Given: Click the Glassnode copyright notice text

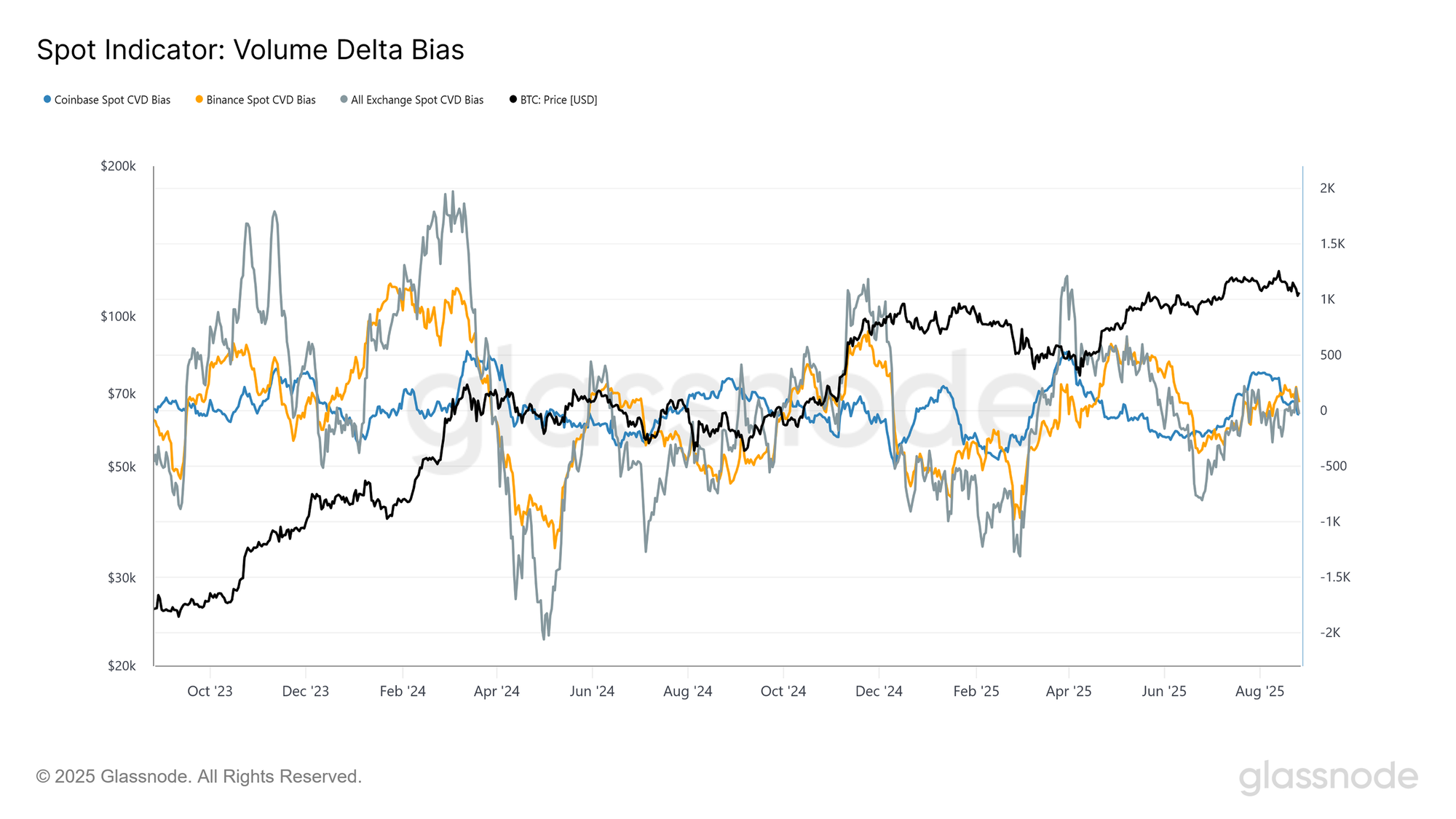Looking at the screenshot, I should coord(199,776).
